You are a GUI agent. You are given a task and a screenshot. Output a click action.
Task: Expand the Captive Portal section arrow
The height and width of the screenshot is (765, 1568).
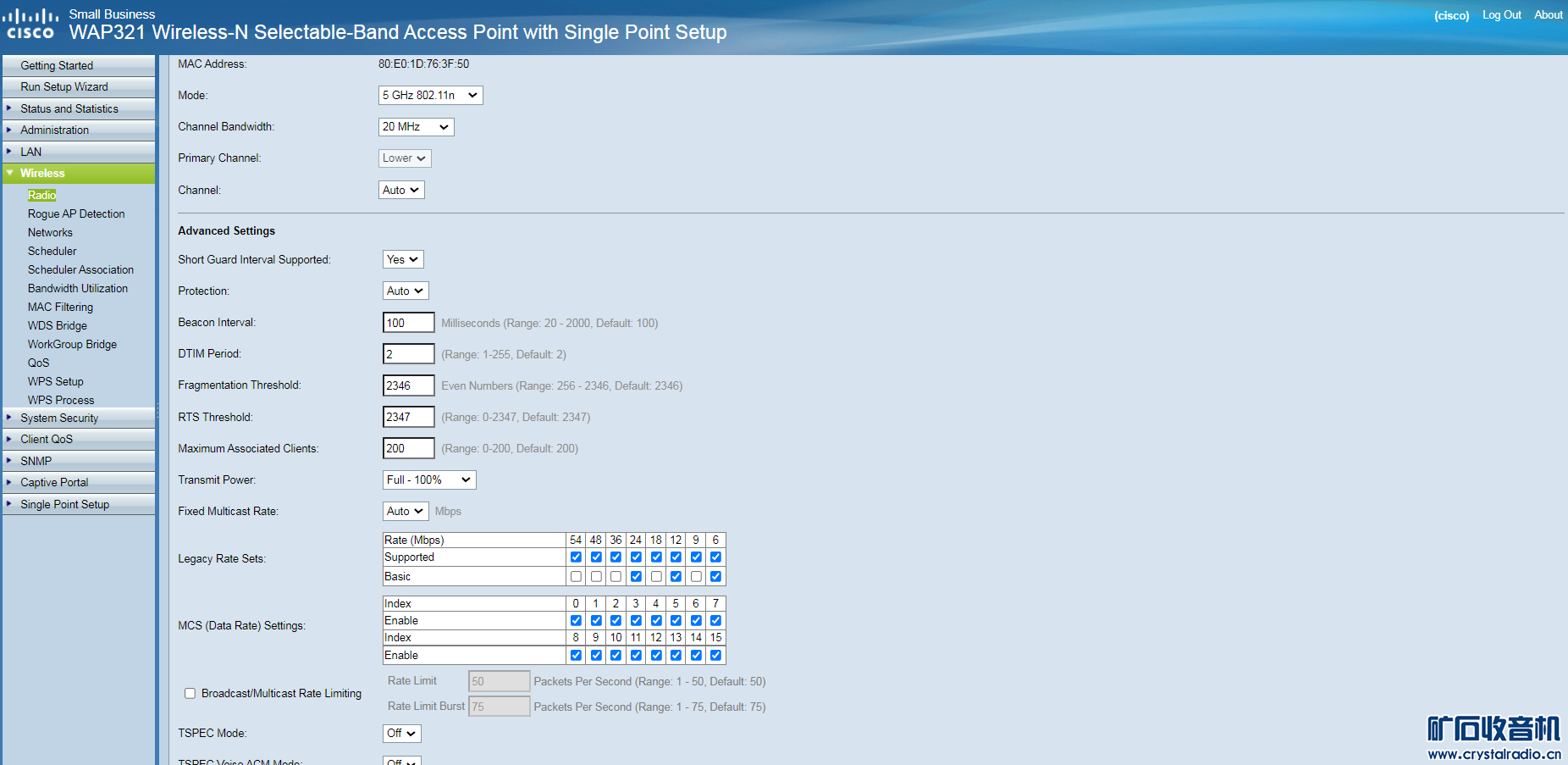(9, 482)
